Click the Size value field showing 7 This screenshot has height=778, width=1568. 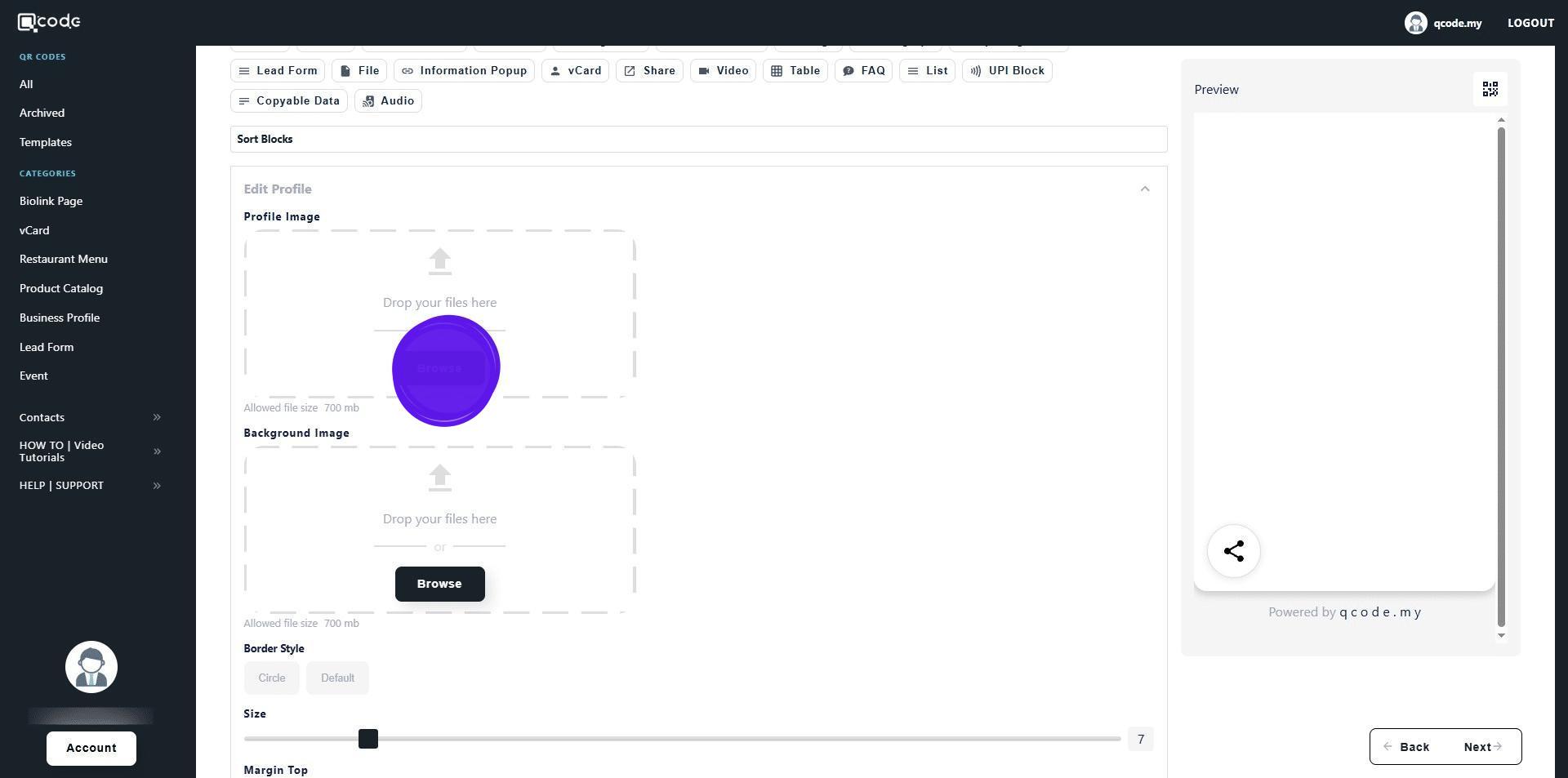pos(1141,740)
